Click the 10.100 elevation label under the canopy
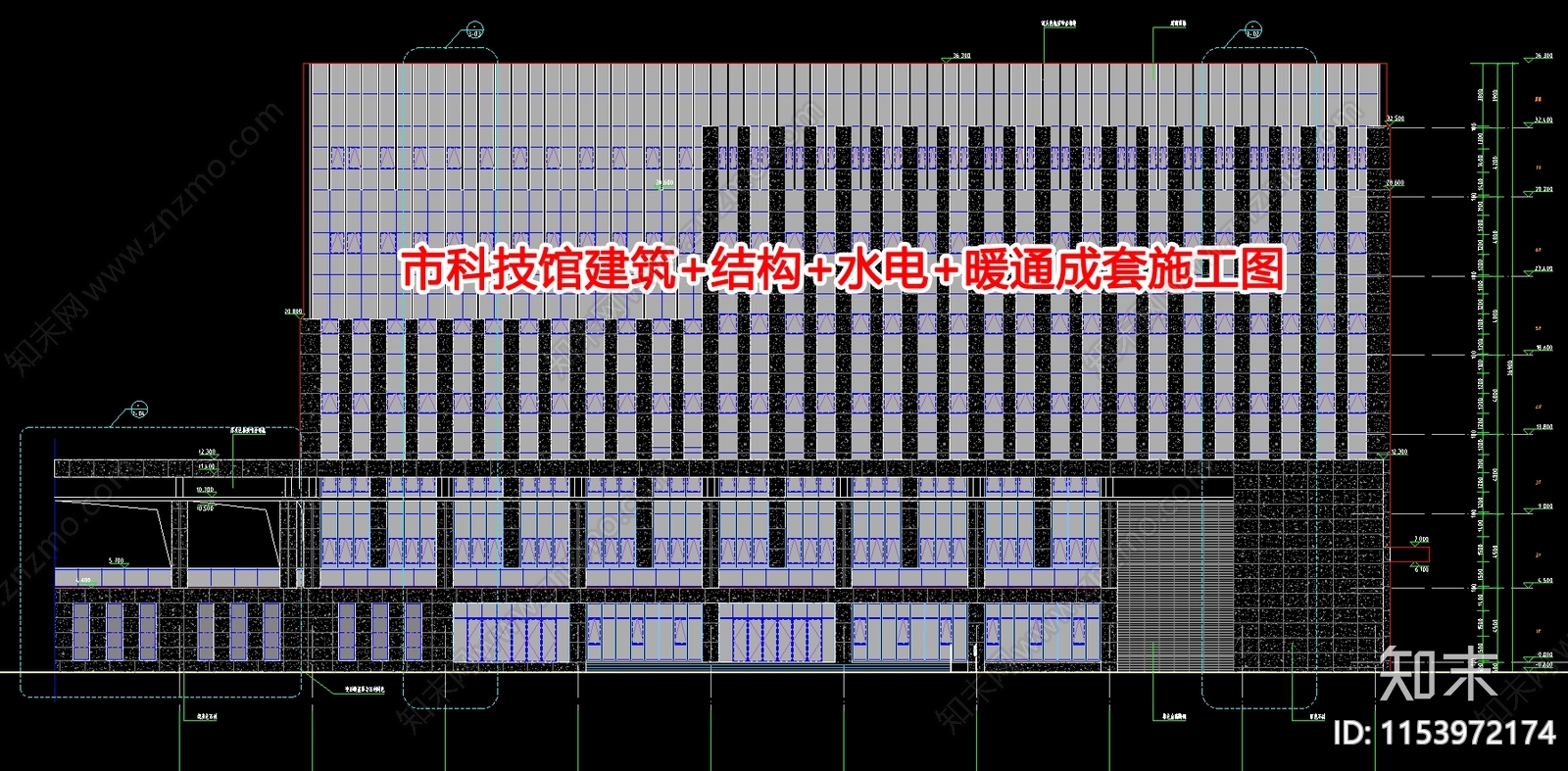 [205, 489]
